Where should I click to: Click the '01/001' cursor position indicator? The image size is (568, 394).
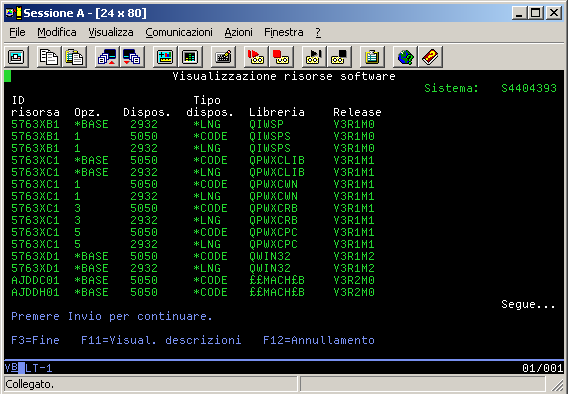point(543,368)
